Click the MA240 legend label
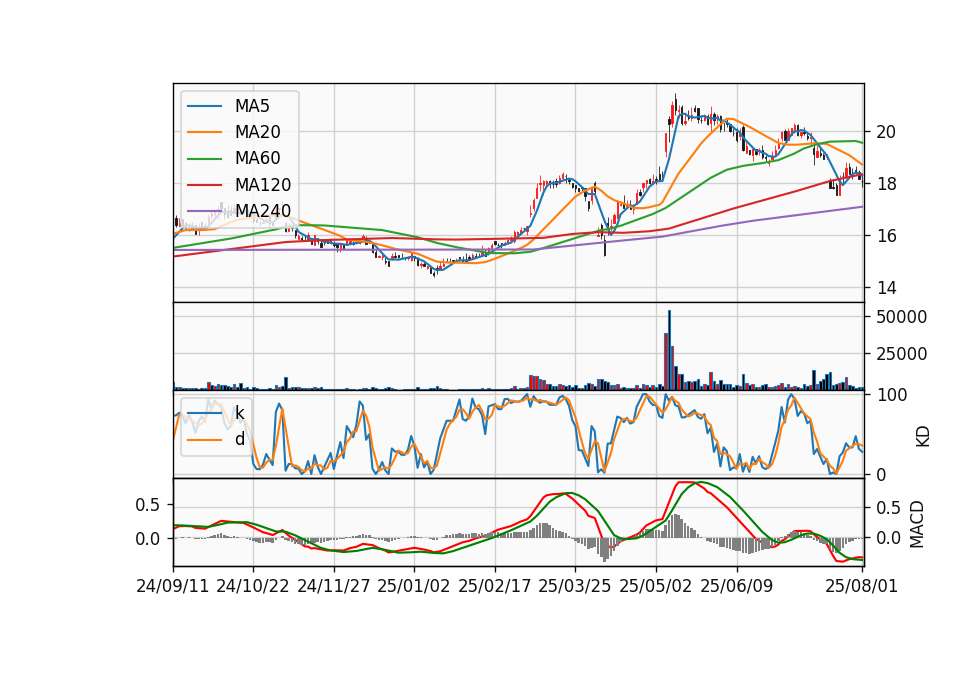Viewport: 960px width, 690px height. pyautogui.click(x=263, y=211)
